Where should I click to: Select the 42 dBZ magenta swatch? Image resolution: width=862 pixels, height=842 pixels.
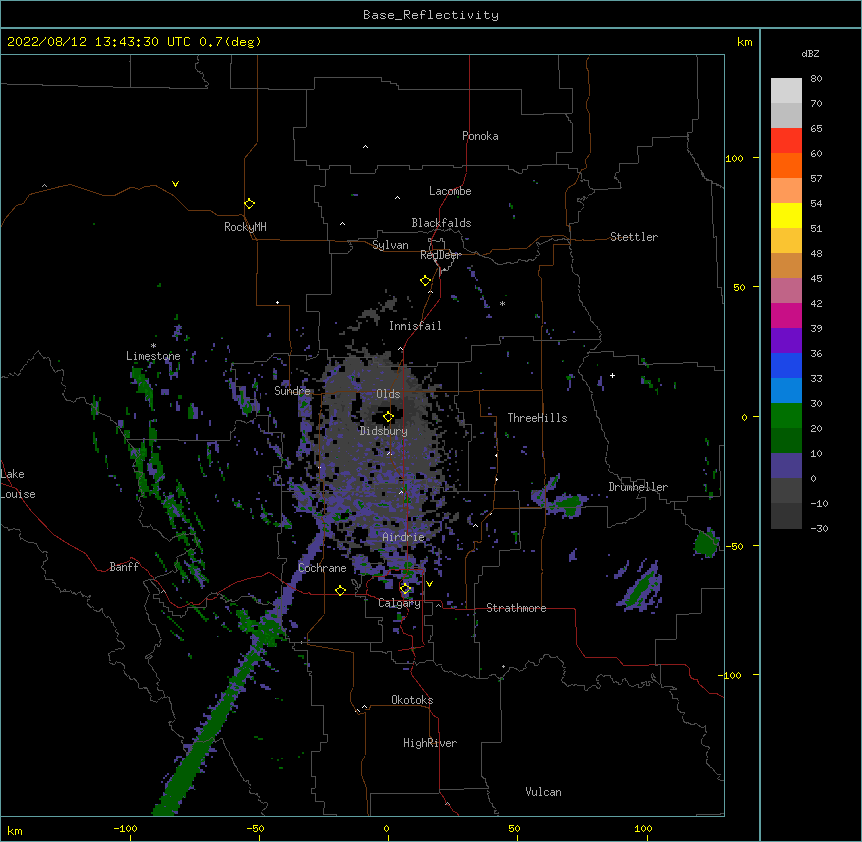(x=786, y=315)
